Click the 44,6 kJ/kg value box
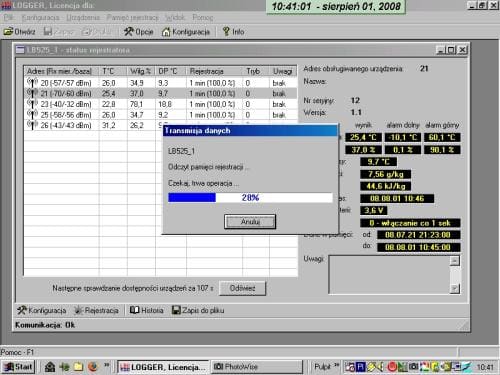This screenshot has width=500, height=375. coord(386,186)
